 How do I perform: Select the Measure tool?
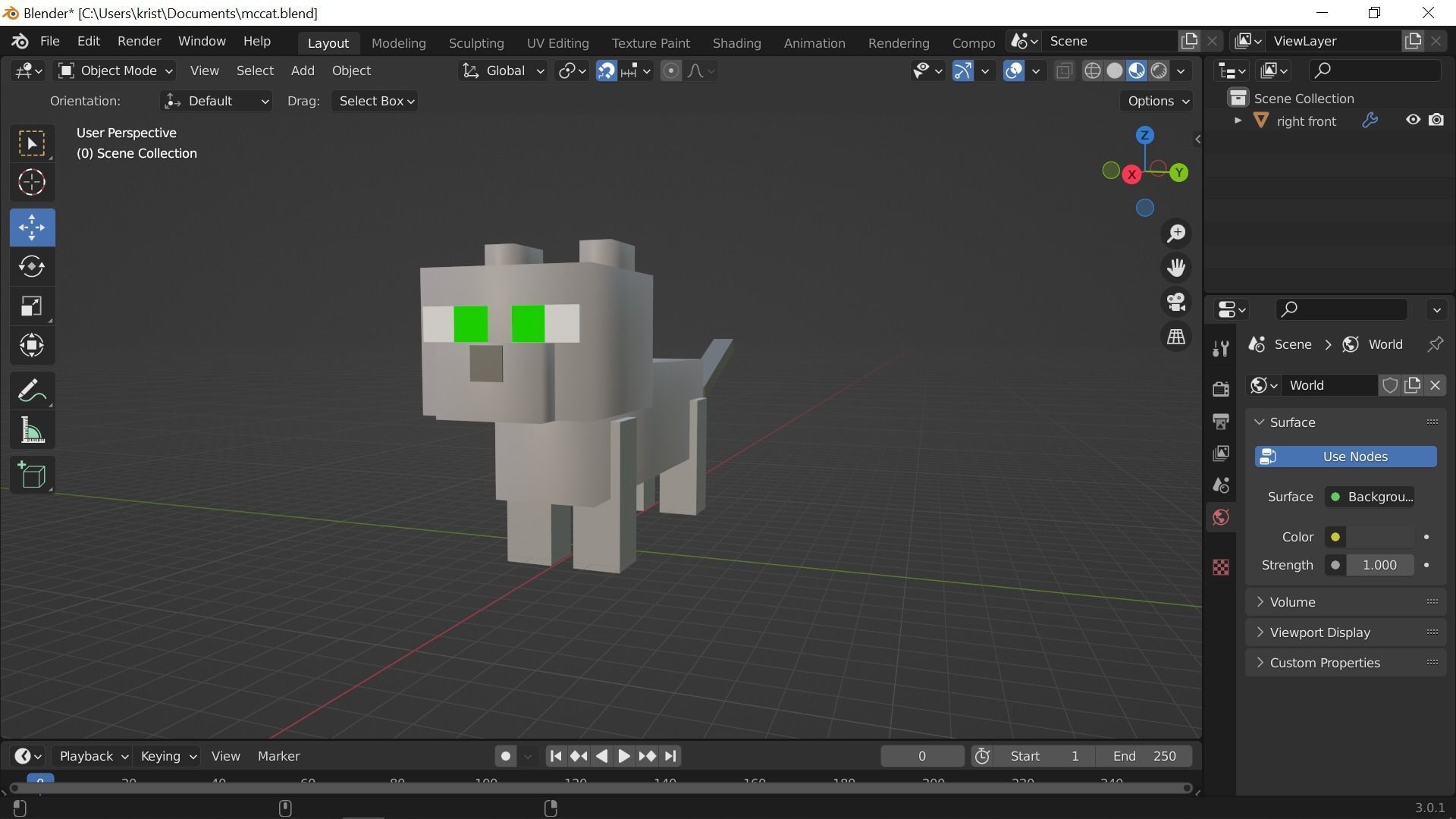(x=32, y=431)
